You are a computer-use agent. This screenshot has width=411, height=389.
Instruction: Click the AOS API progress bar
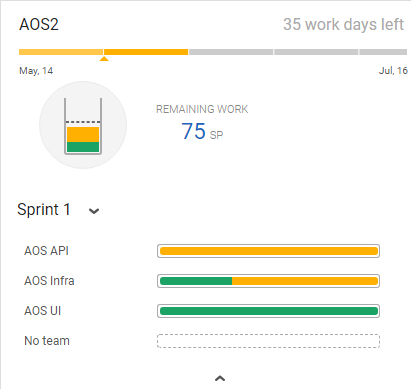click(268, 251)
